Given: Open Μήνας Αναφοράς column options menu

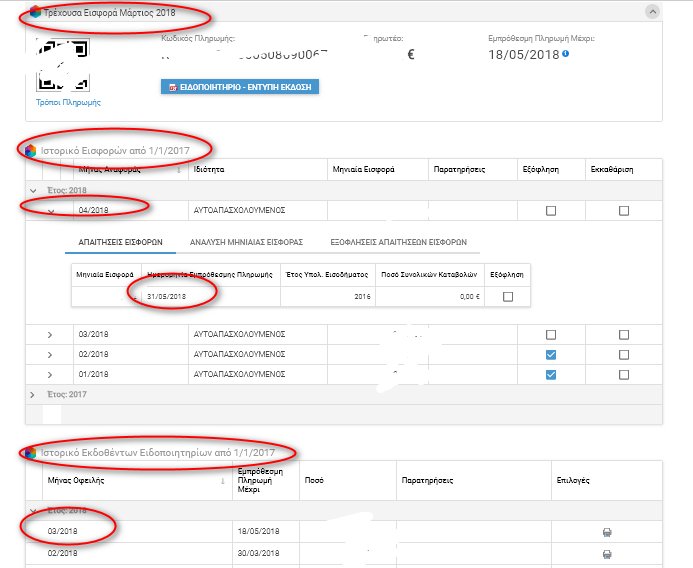Looking at the screenshot, I should point(179,170).
